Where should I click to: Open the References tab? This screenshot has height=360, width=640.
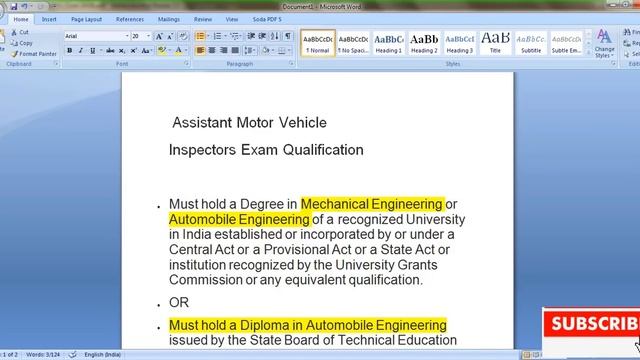click(x=130, y=19)
